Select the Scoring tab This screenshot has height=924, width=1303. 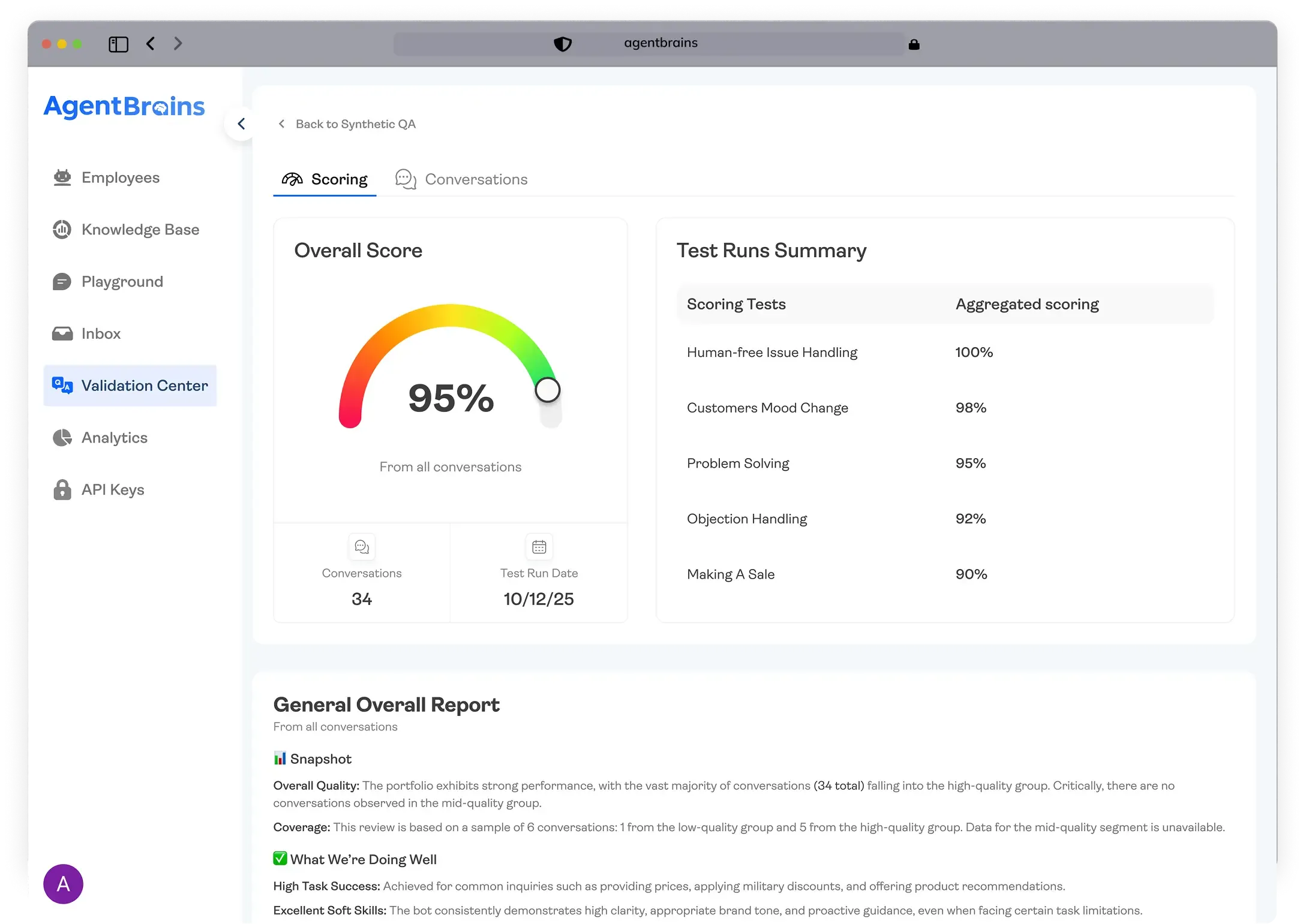pyautogui.click(x=325, y=179)
